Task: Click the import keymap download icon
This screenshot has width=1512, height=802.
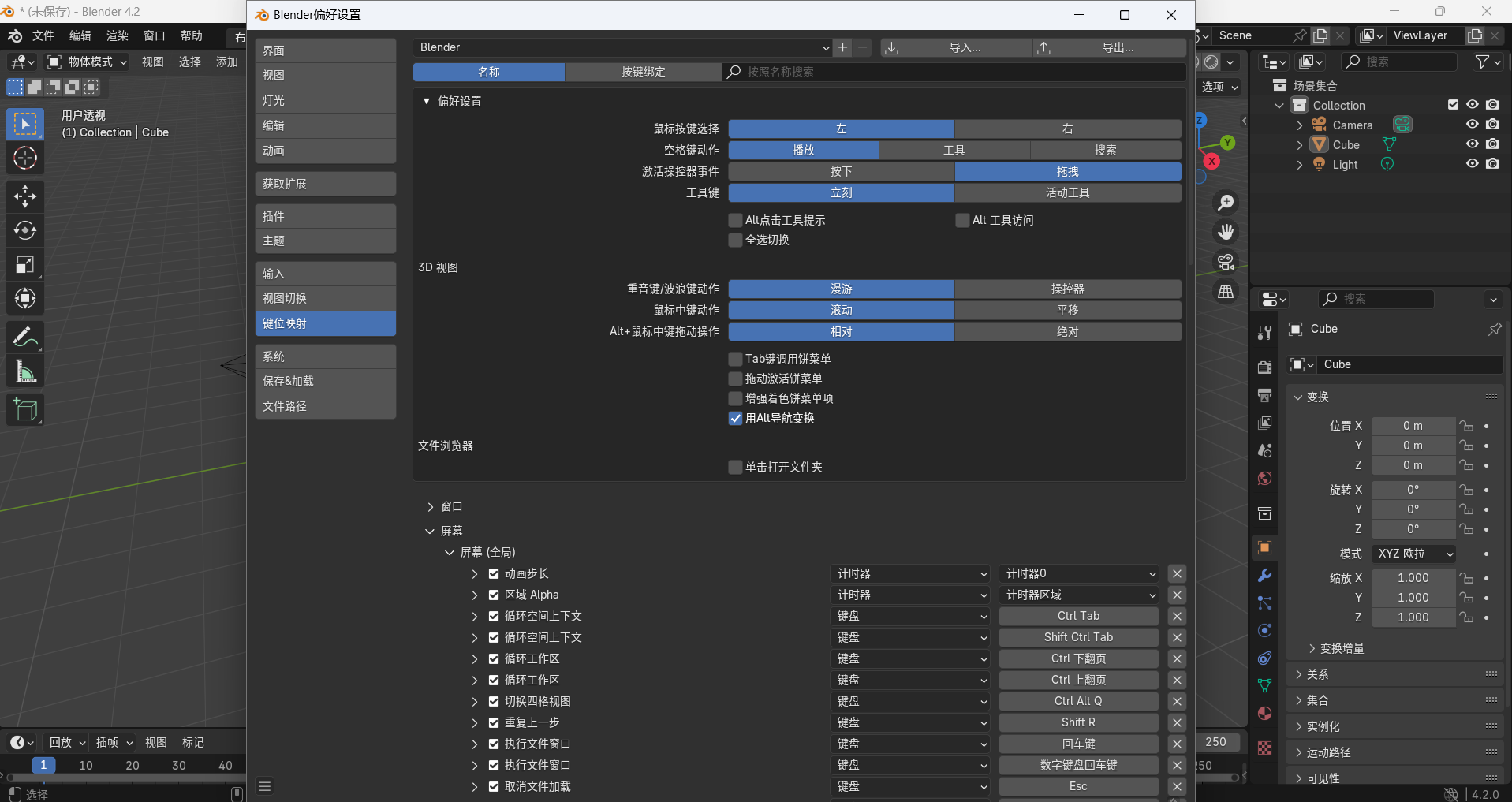Action: [x=891, y=48]
